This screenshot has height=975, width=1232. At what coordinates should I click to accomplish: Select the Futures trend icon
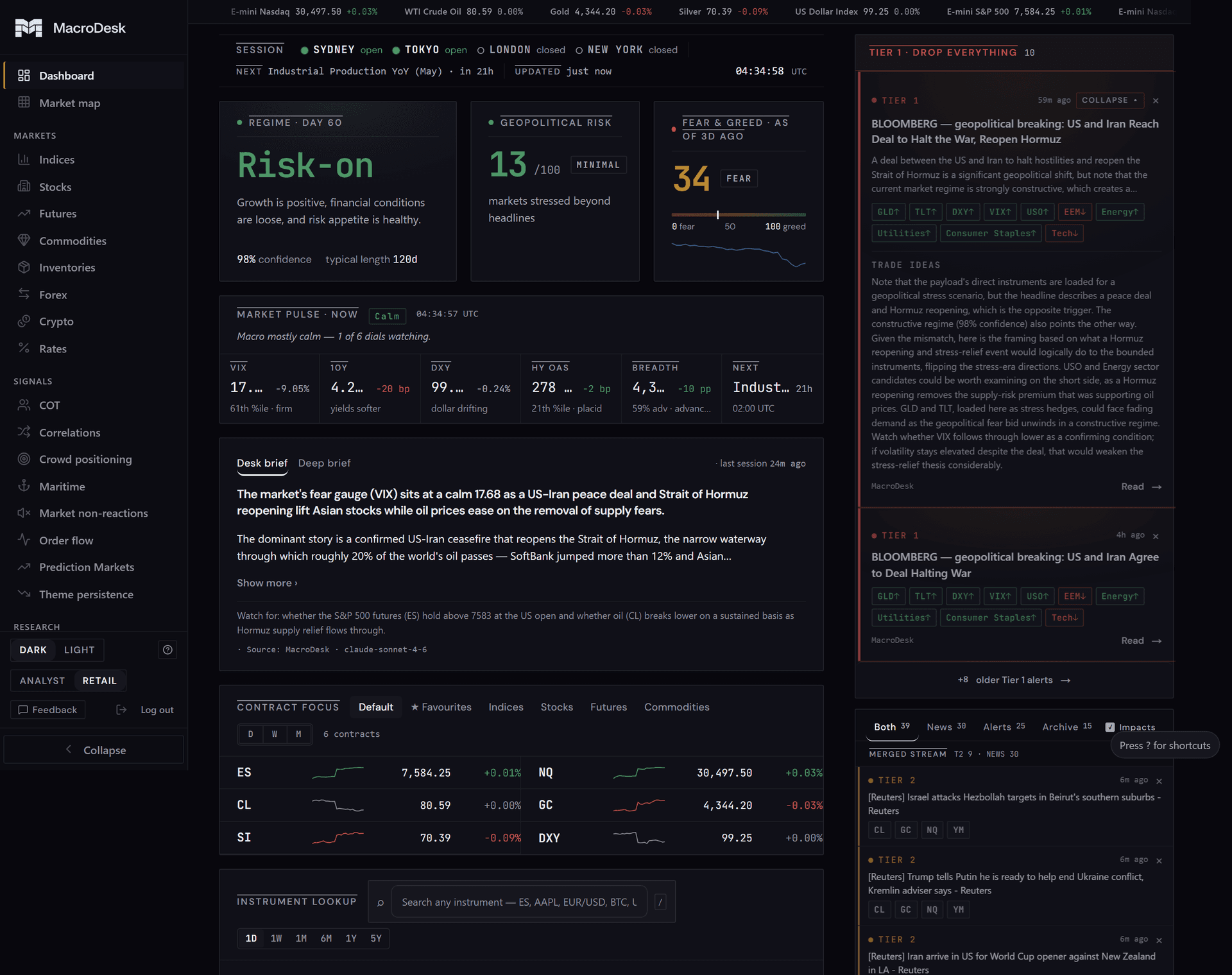pos(24,213)
